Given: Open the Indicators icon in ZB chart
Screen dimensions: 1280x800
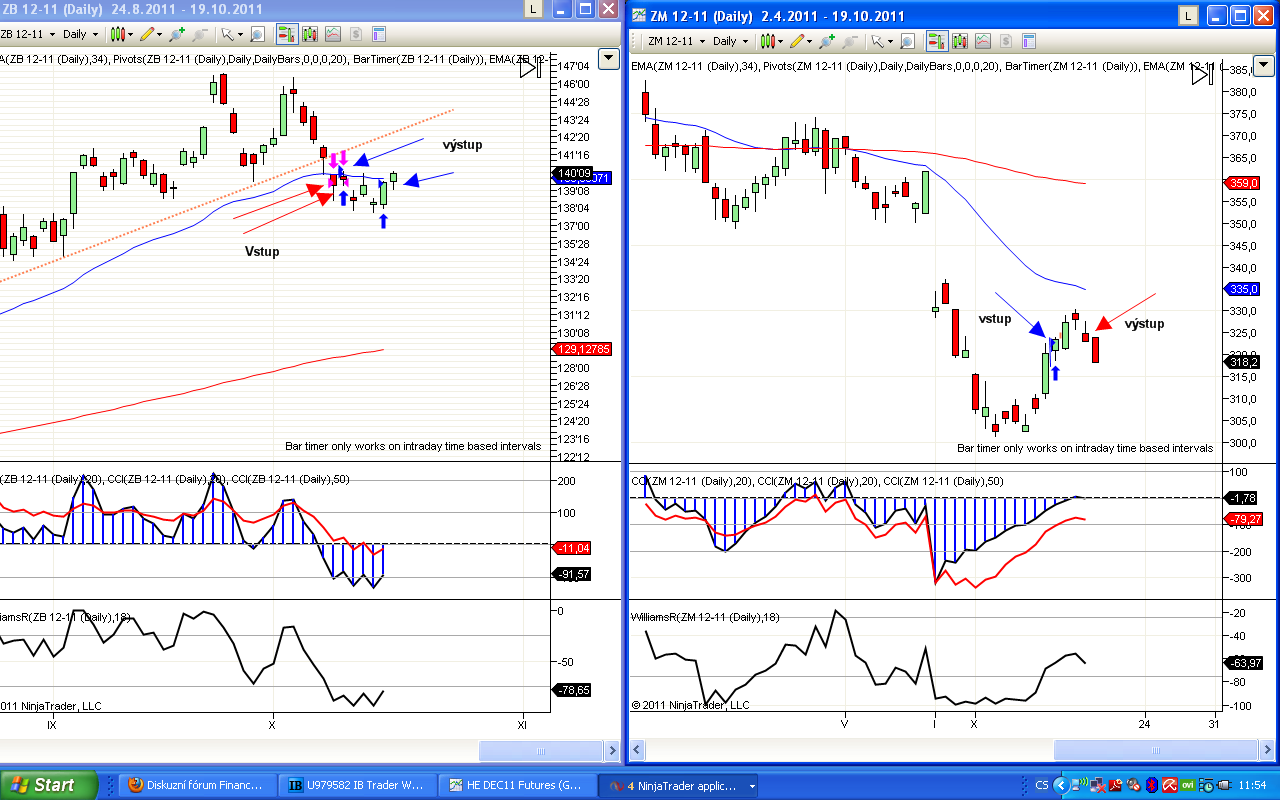Looking at the screenshot, I should click(333, 34).
